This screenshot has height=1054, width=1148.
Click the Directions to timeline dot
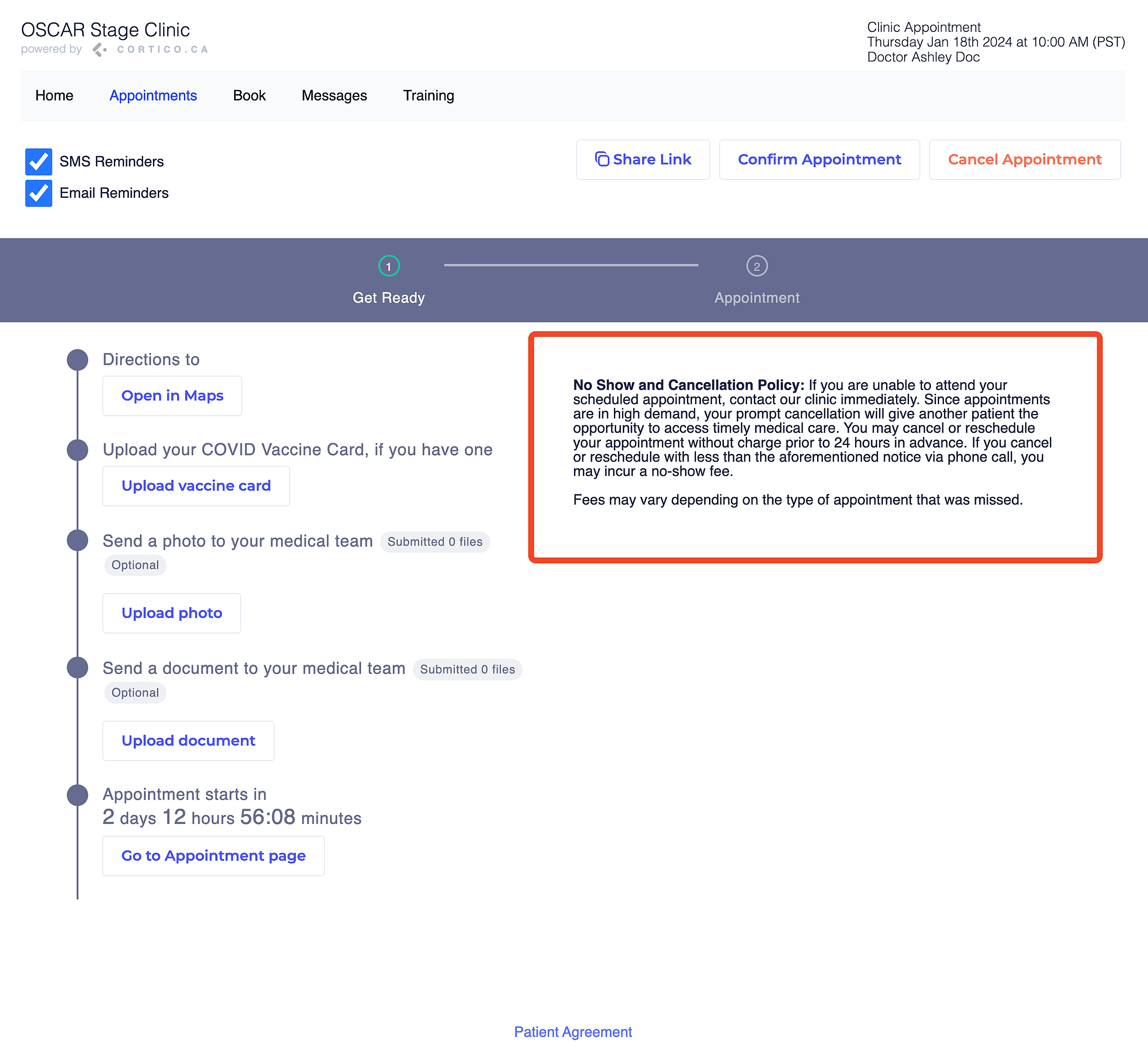tap(78, 360)
